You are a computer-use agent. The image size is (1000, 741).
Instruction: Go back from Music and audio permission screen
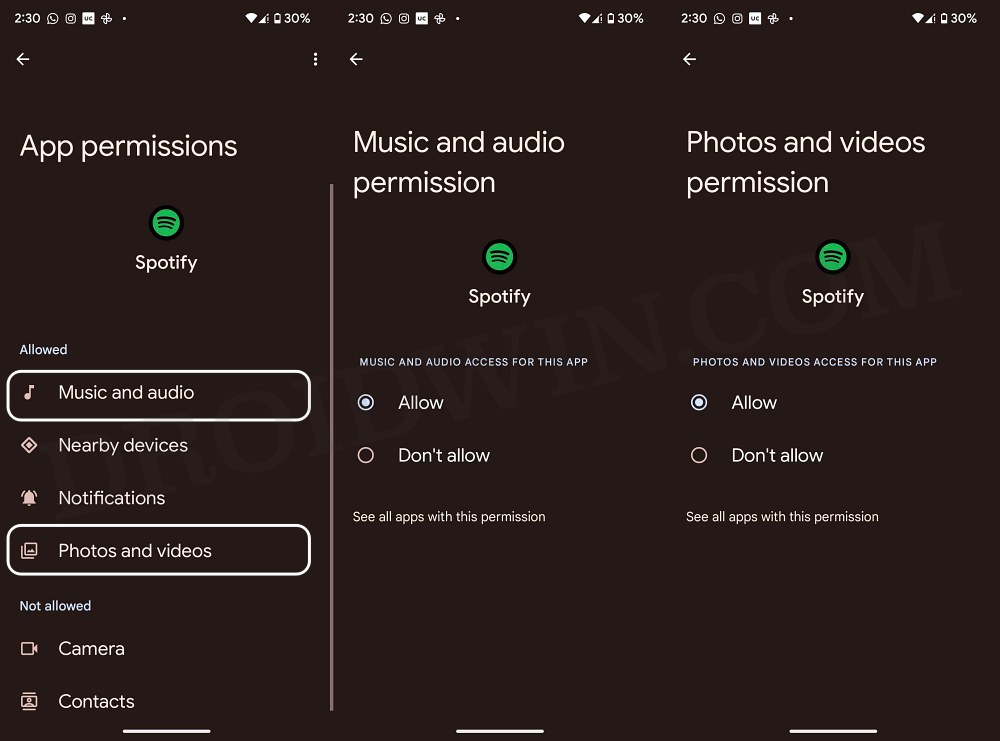pos(356,59)
